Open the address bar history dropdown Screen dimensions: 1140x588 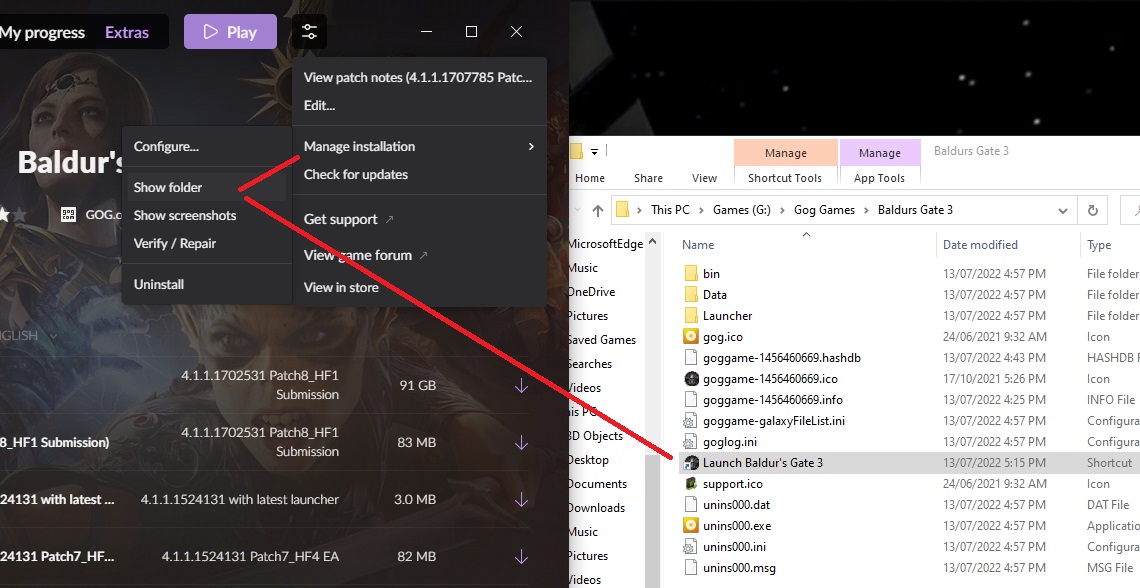point(1062,211)
